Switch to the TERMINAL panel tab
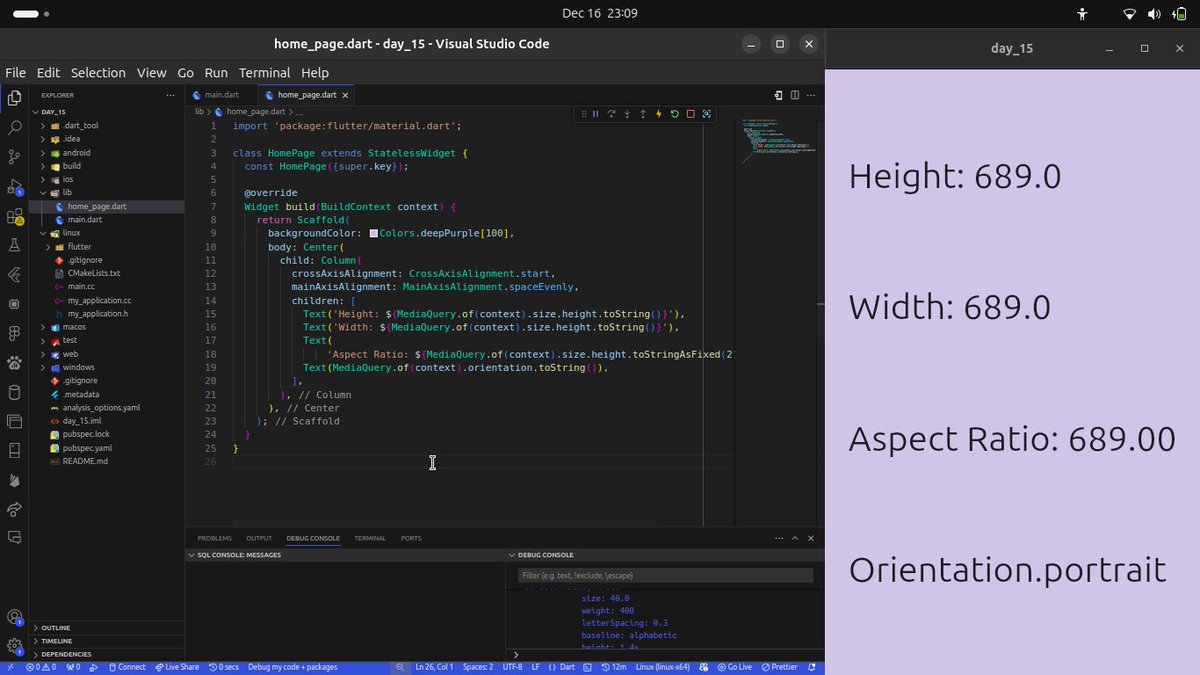 pos(369,538)
